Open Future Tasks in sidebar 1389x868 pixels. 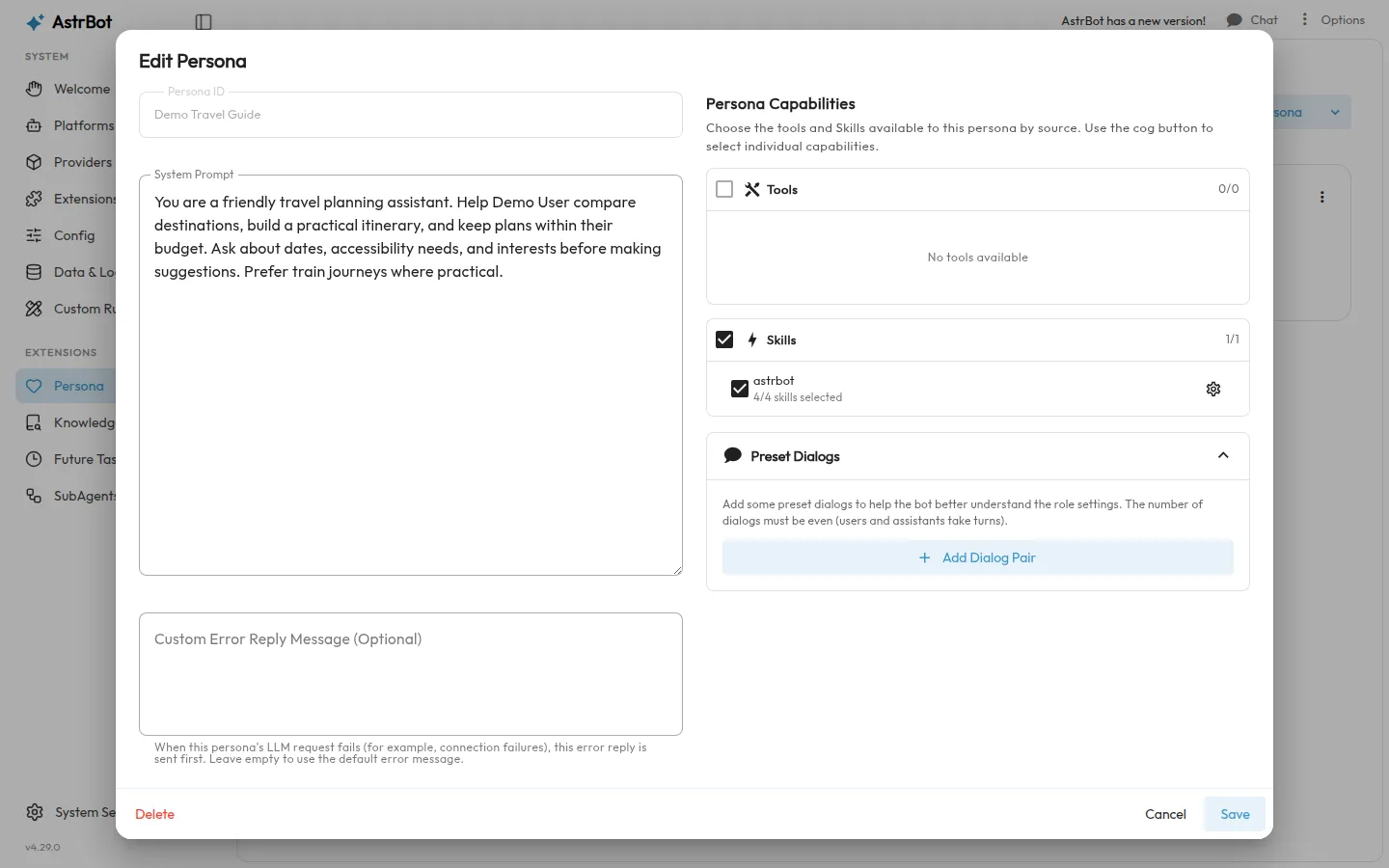68,459
